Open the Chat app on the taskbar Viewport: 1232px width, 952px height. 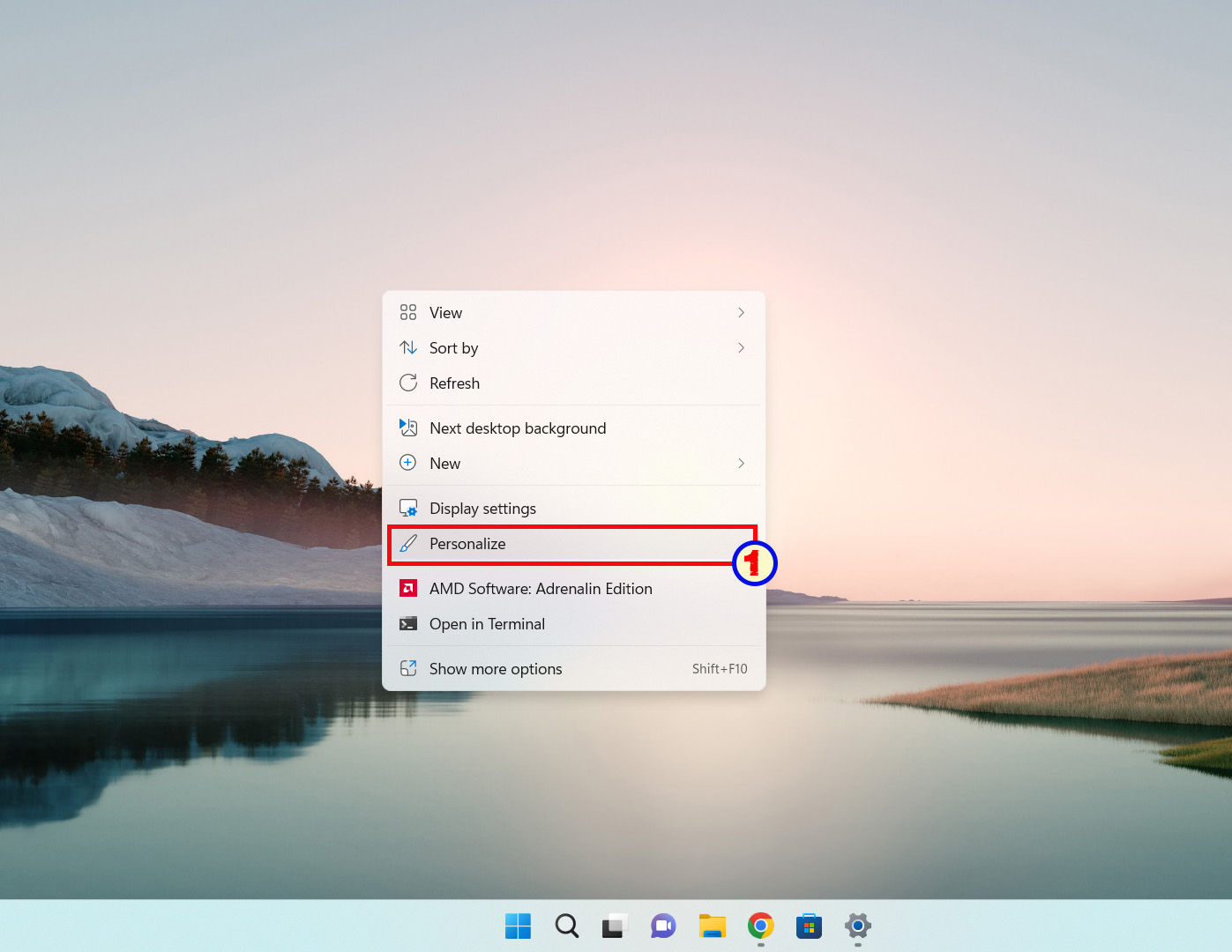click(663, 926)
